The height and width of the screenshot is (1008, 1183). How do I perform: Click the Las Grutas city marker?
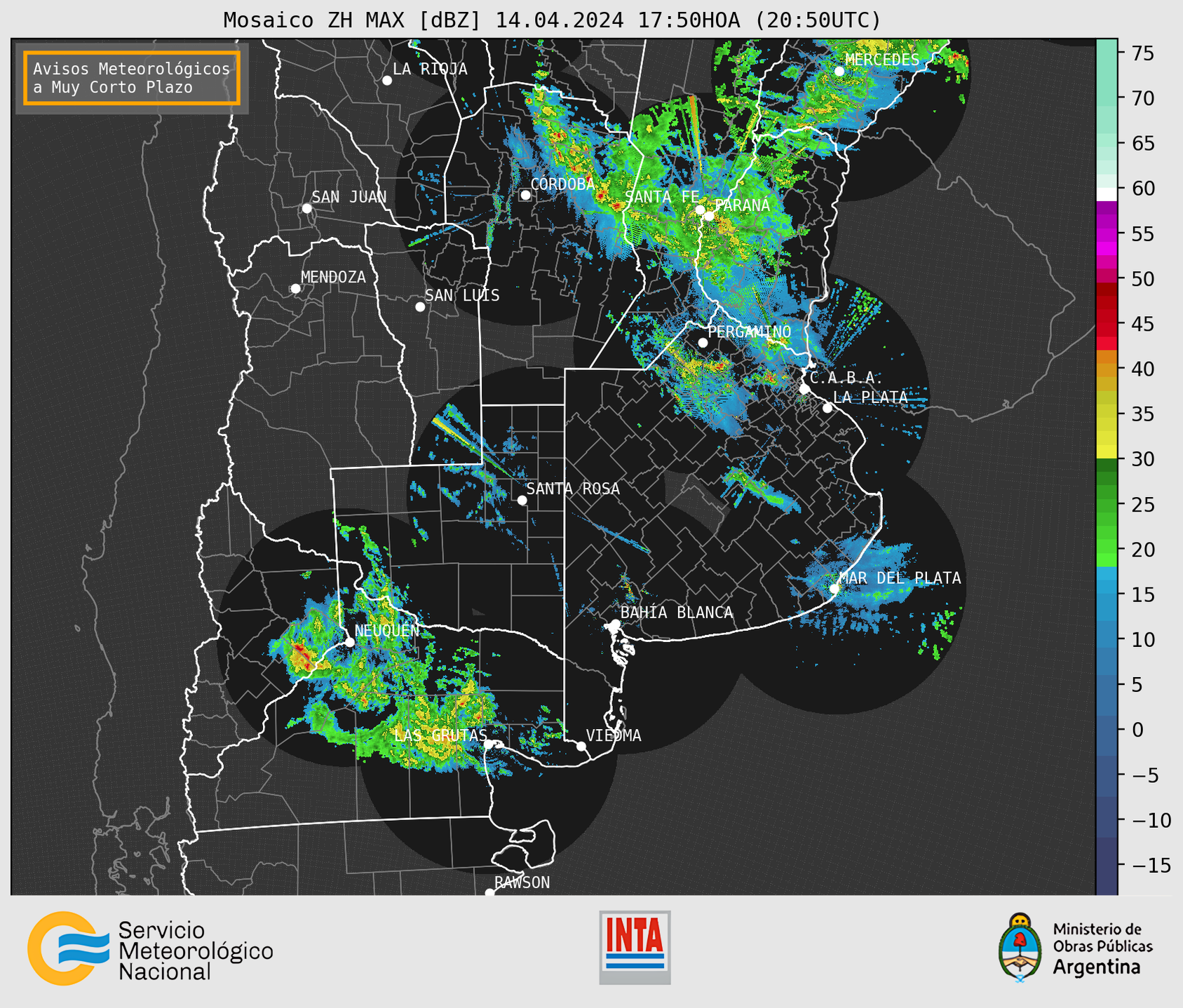coord(489,744)
